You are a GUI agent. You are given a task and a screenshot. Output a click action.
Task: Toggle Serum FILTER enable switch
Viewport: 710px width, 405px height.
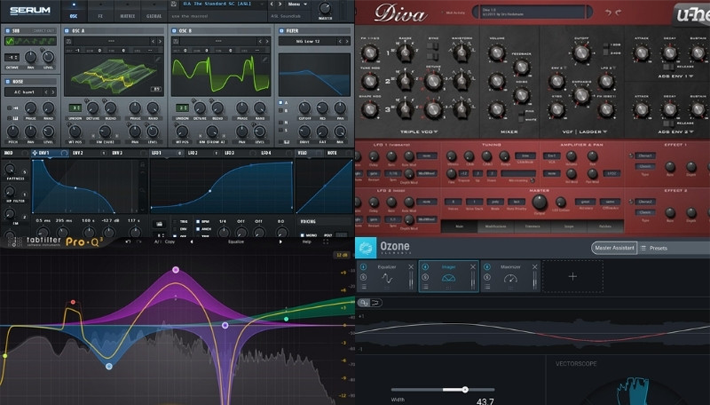[282, 31]
